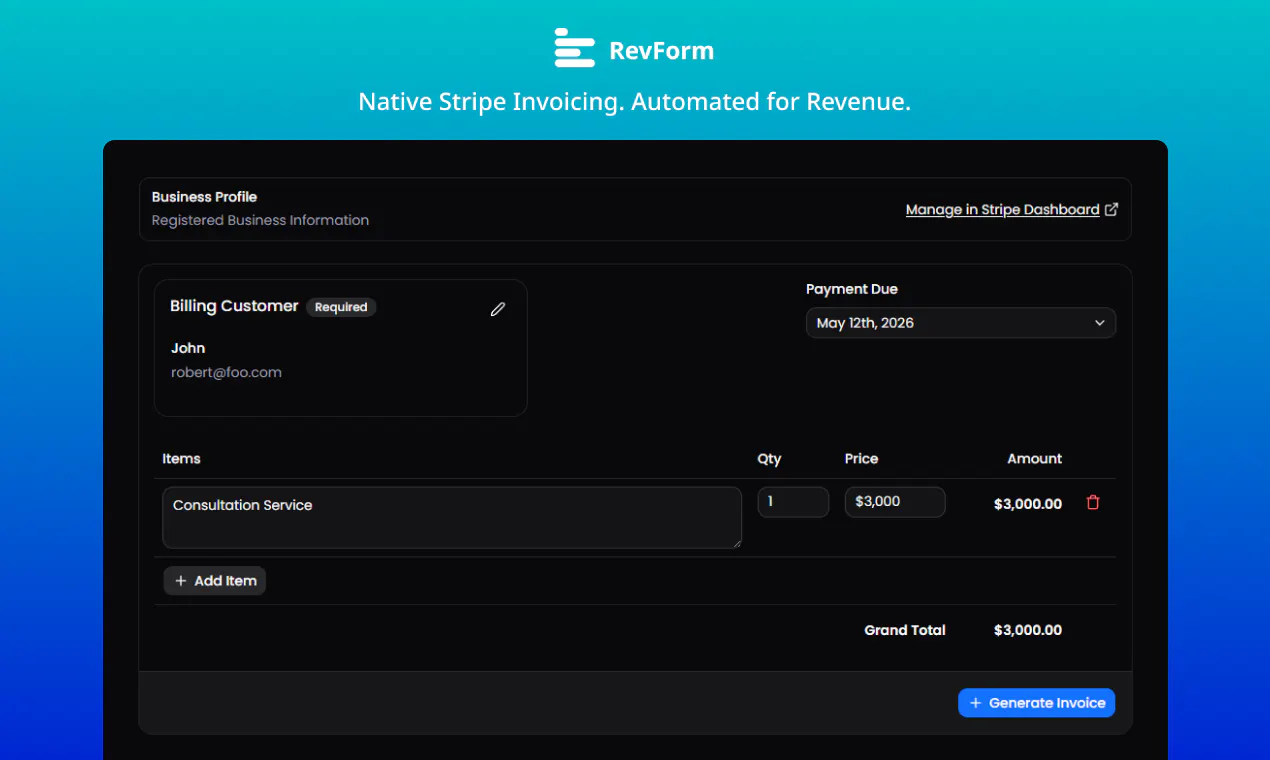Click the Qty input field showing 1
Screen dimensions: 1270x760
coord(793,502)
